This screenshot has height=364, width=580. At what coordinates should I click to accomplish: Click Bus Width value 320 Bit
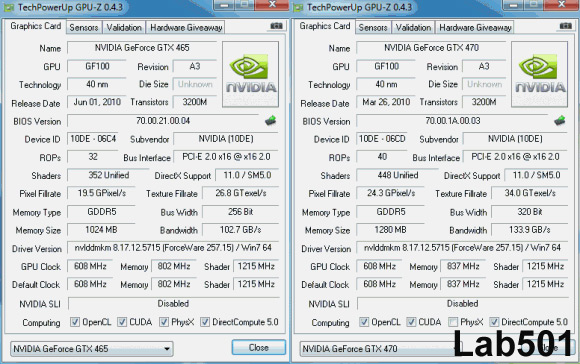(x=530, y=212)
